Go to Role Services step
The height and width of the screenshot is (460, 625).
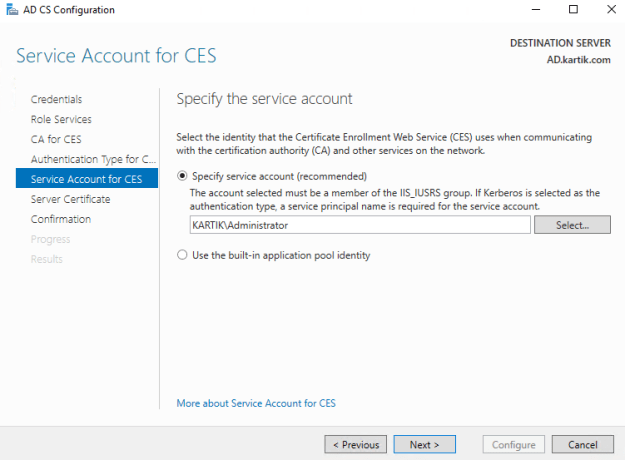pyautogui.click(x=61, y=119)
